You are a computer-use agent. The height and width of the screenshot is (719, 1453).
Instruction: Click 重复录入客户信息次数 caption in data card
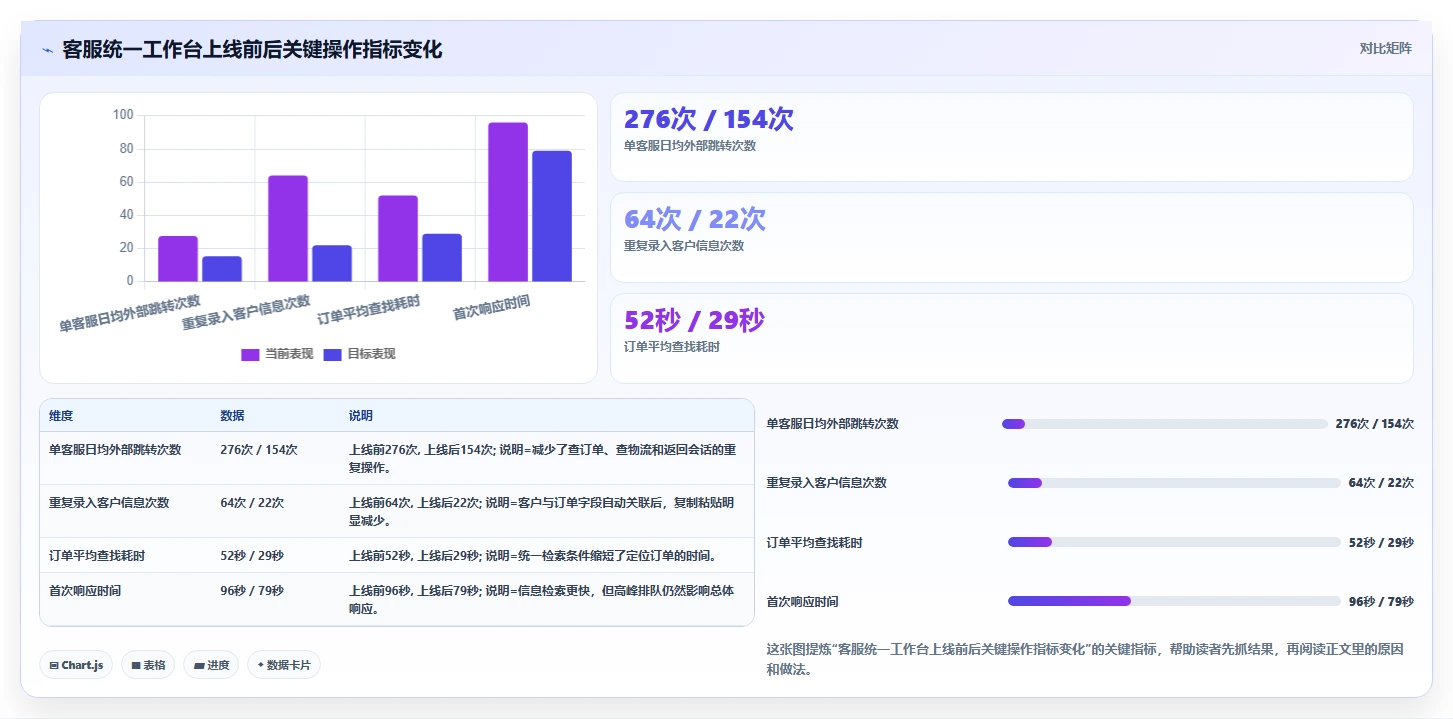pos(684,245)
